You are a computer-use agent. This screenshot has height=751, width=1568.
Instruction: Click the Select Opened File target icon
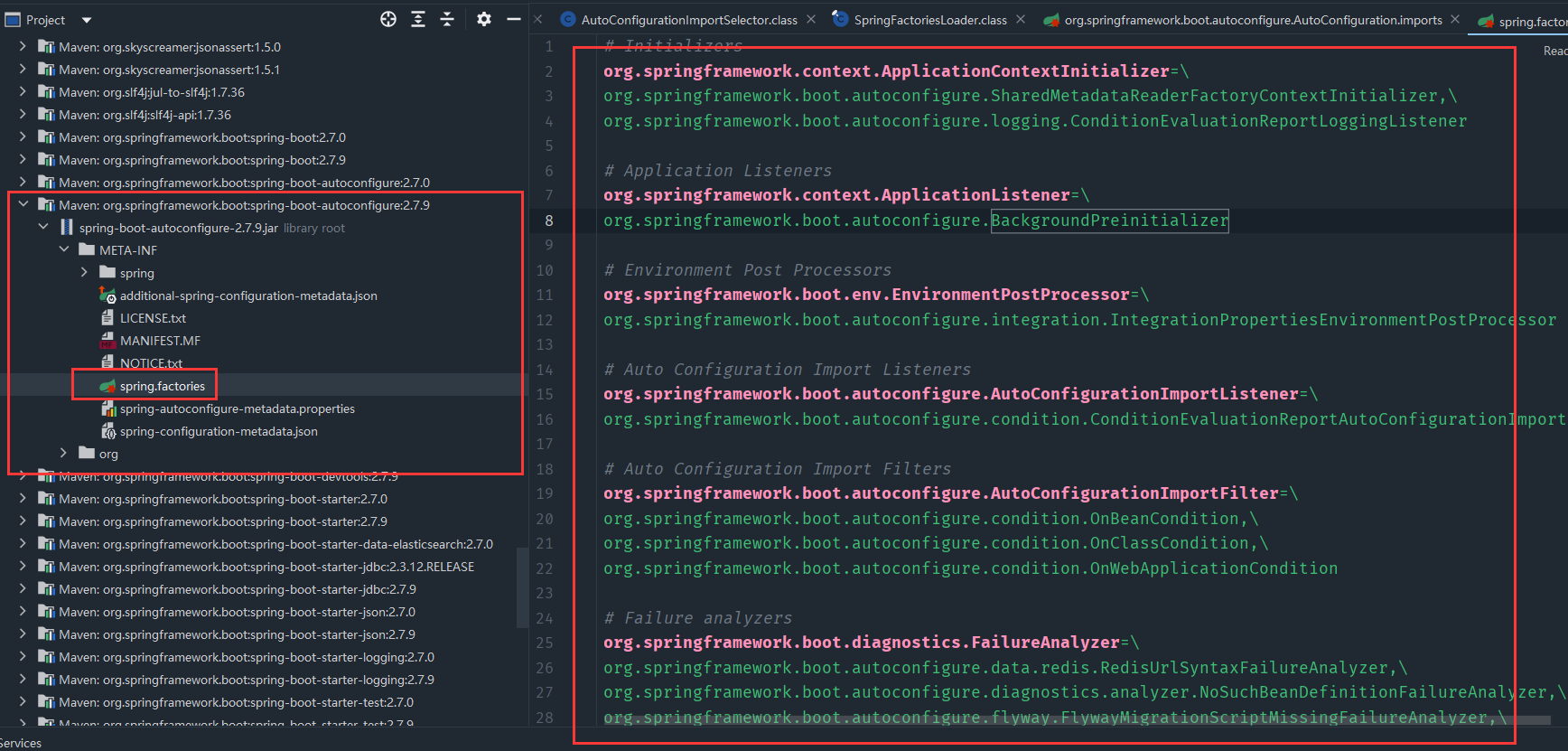coord(388,19)
